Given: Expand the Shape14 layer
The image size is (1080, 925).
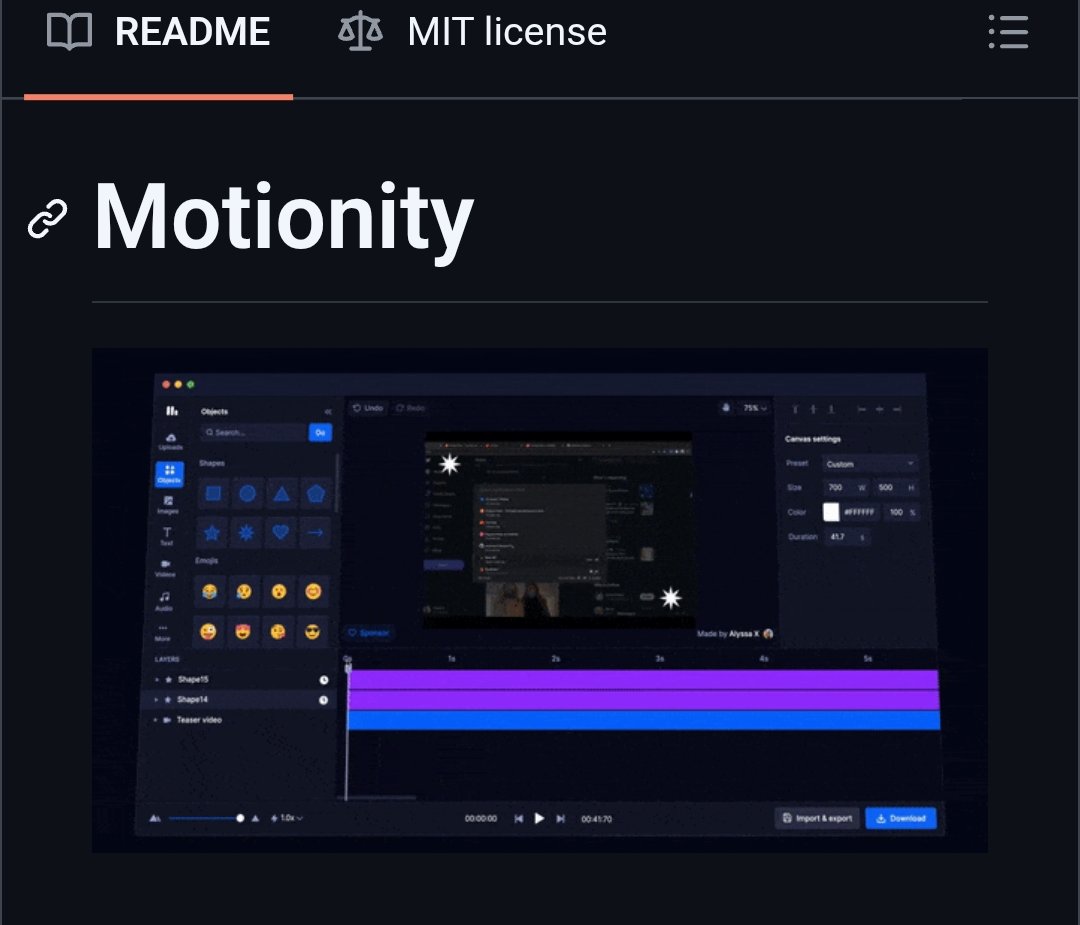Looking at the screenshot, I should (x=156, y=700).
